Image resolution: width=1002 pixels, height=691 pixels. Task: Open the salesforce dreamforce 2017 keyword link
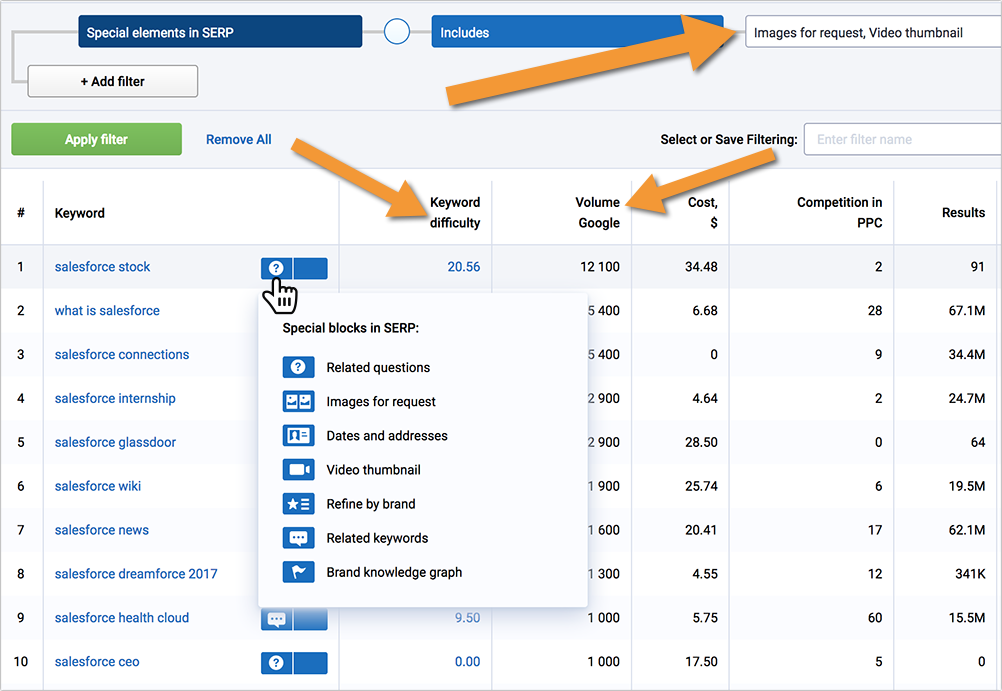pos(136,574)
